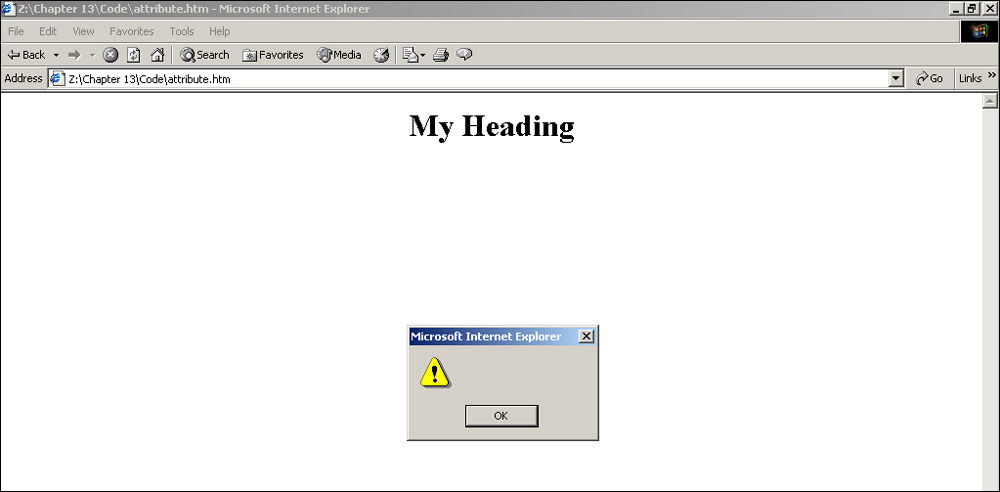Open the Favorites toolbar button
Viewport: 1000px width, 492px height.
(x=273, y=55)
